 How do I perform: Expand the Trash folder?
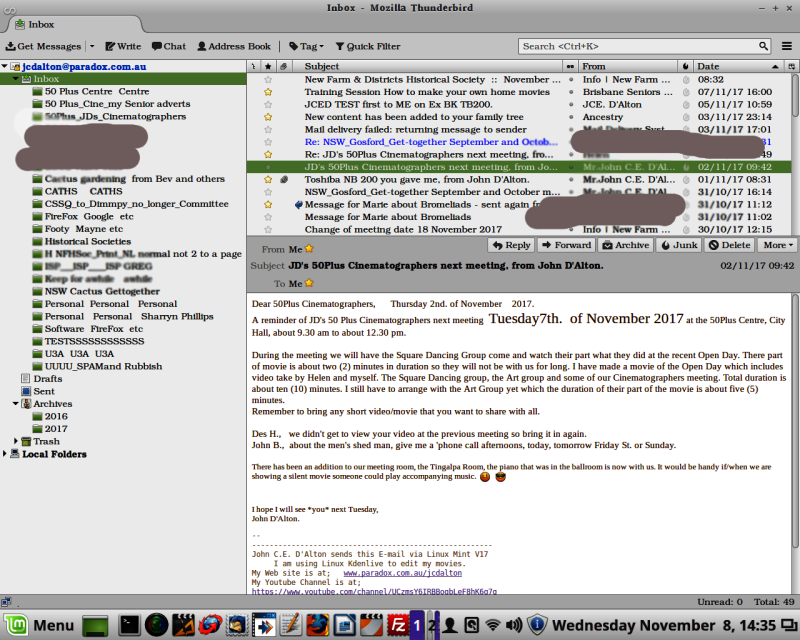coord(16,441)
